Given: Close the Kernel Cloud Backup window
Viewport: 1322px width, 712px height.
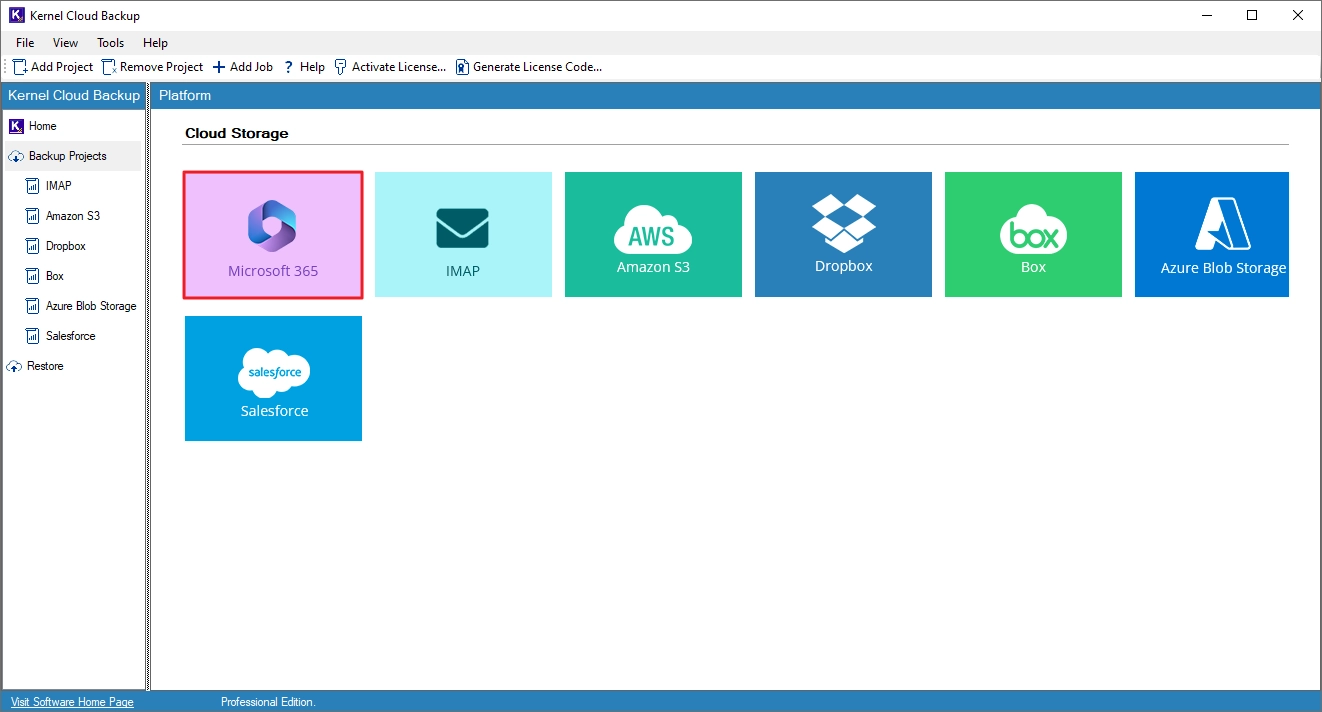Looking at the screenshot, I should pyautogui.click(x=1298, y=15).
